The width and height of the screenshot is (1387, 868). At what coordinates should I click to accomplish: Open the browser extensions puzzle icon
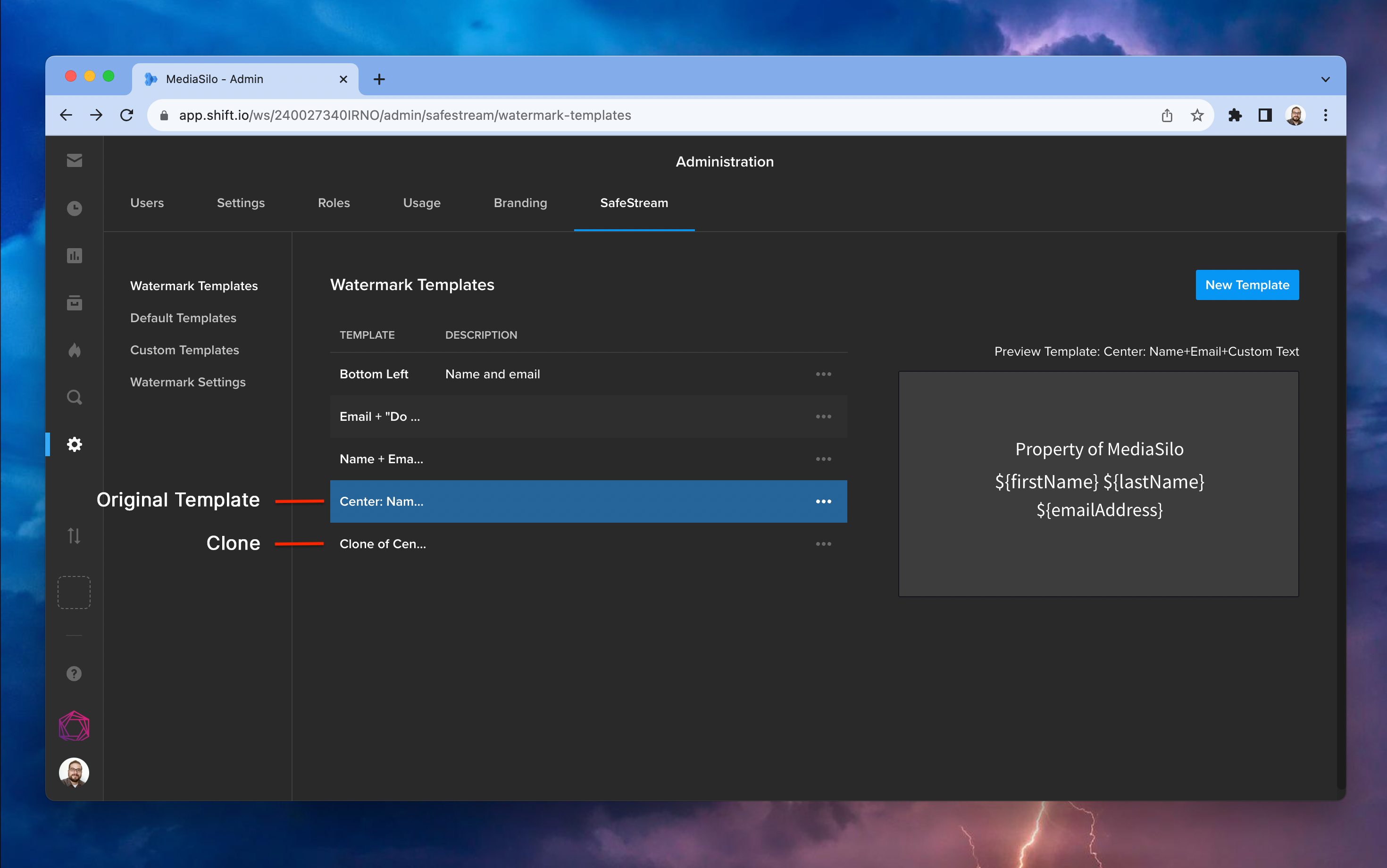(1235, 116)
